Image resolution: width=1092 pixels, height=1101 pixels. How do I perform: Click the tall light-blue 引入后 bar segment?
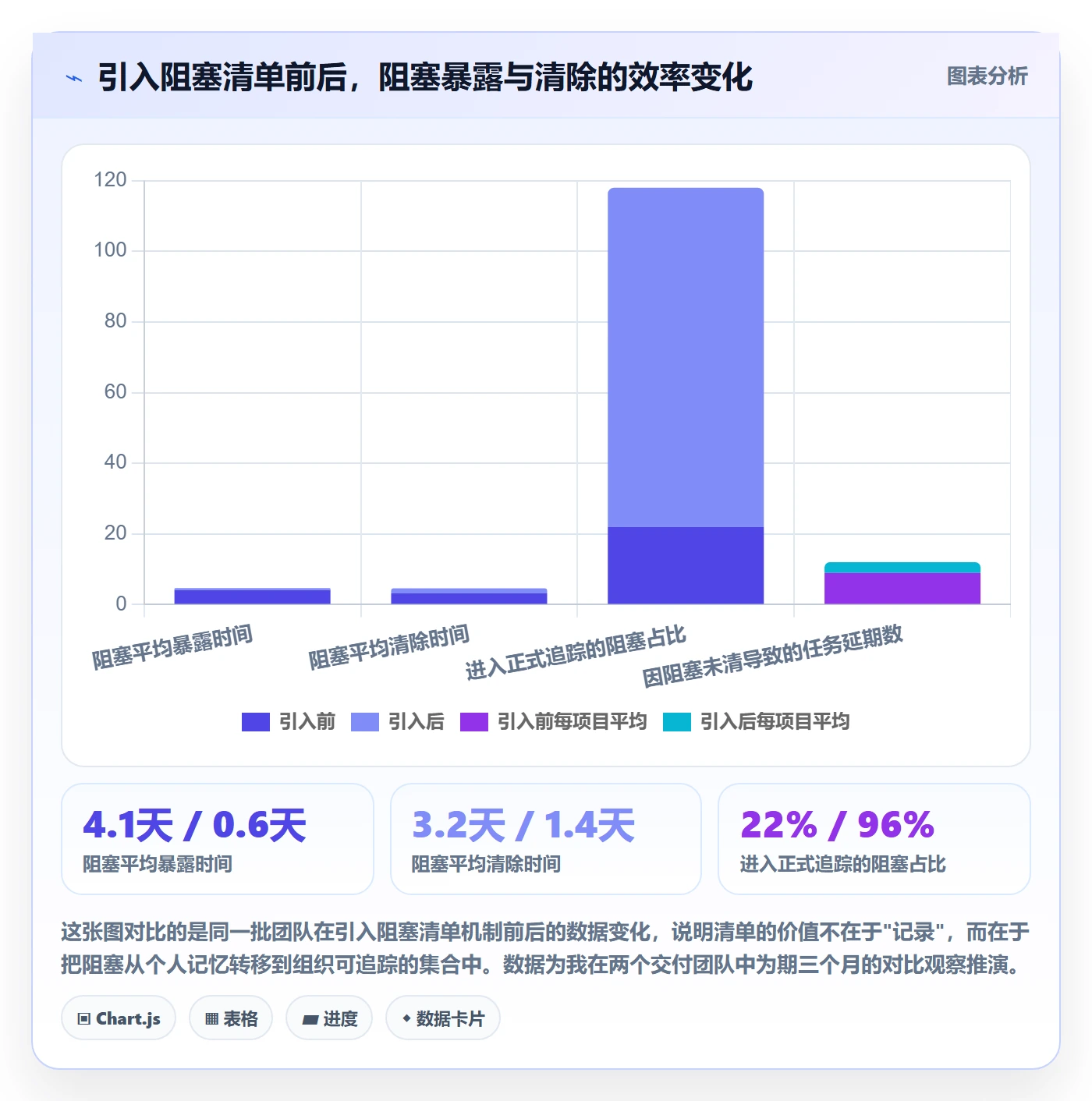pyautogui.click(x=686, y=357)
